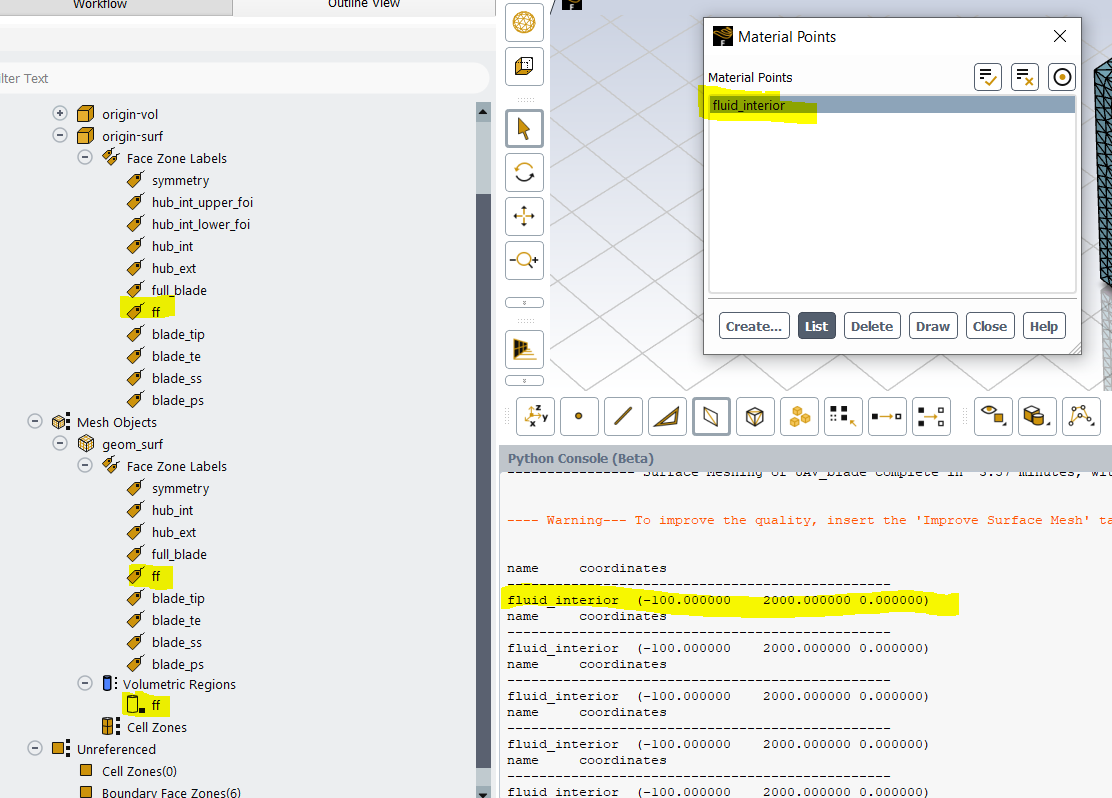Expand the chevron below perspective grid icon
Screen dimensions: 1112x798
pos(524,381)
